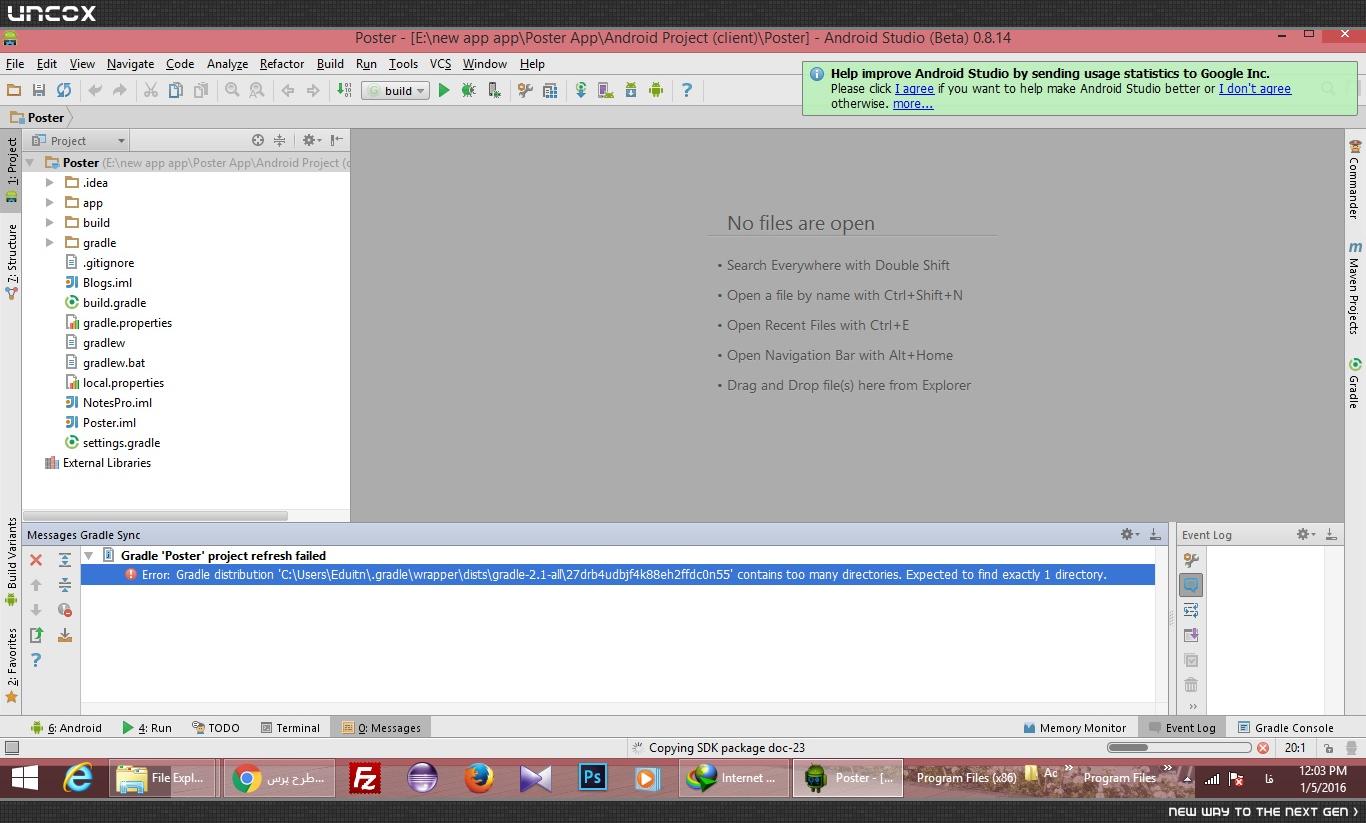Click the Windows Start button
This screenshot has height=823, width=1366.
tap(24, 778)
